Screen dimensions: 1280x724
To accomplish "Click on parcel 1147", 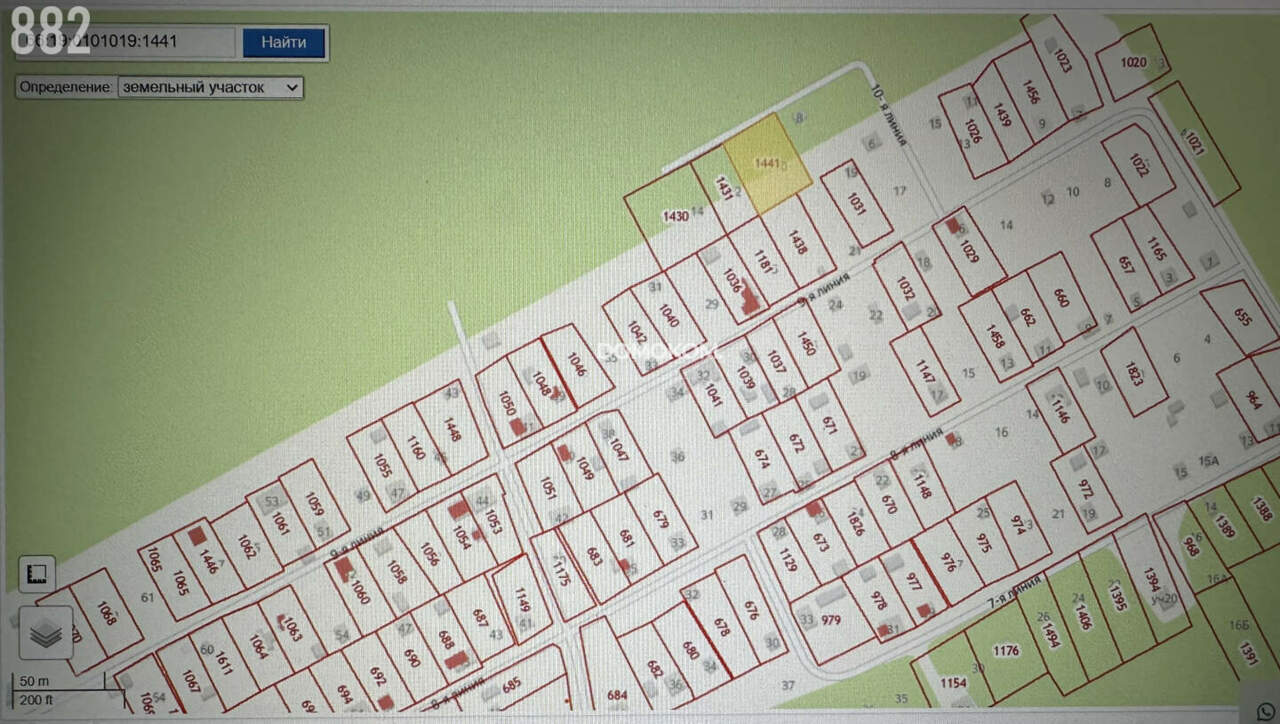I will [x=925, y=373].
